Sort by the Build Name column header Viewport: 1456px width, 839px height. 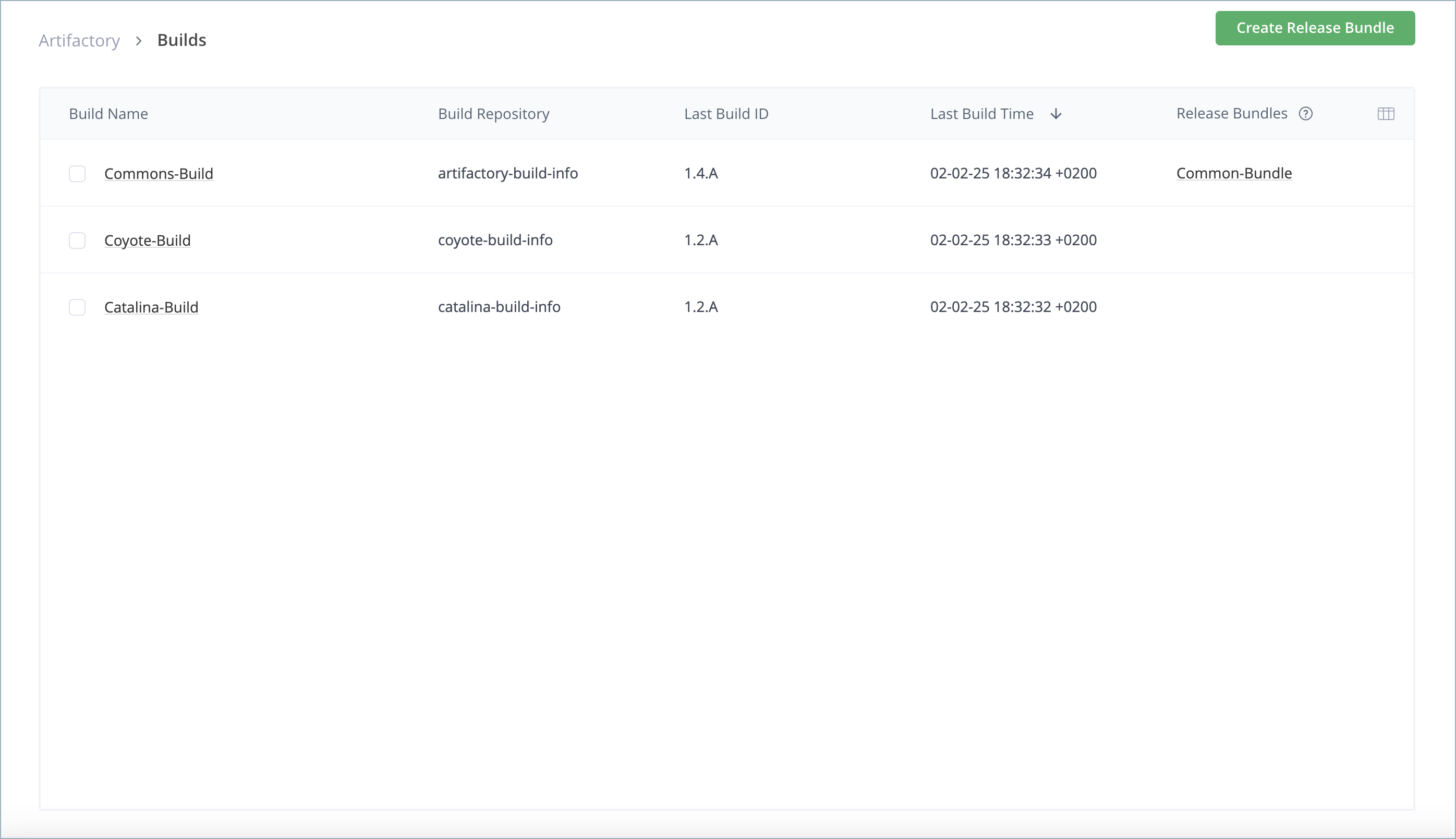[x=108, y=114]
